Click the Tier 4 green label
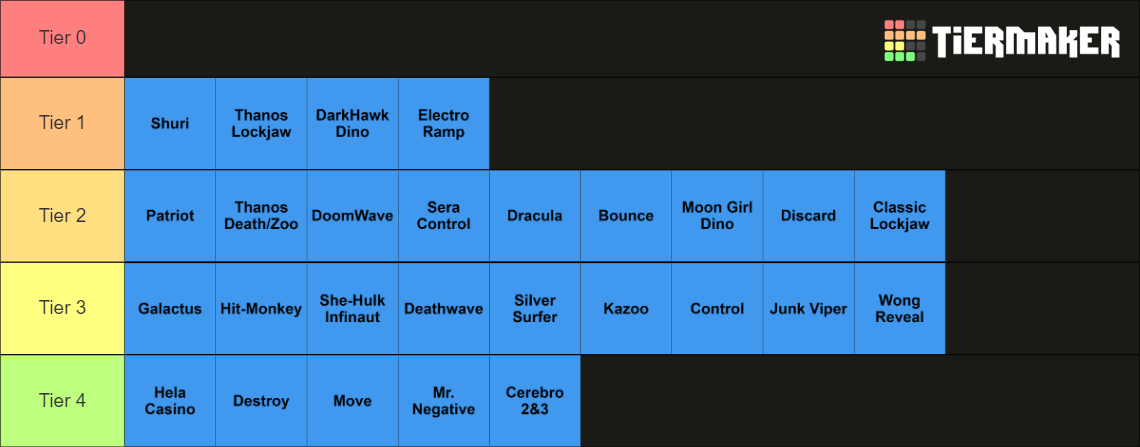The image size is (1140, 447). pos(62,401)
